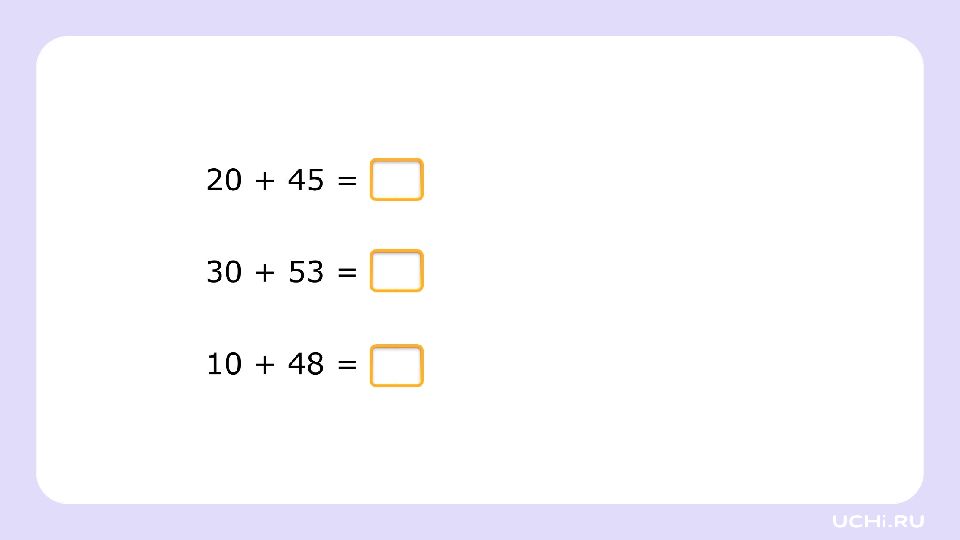This screenshot has width=960, height=540.
Task: Click the answer box for 20 + 45
Action: click(x=397, y=179)
